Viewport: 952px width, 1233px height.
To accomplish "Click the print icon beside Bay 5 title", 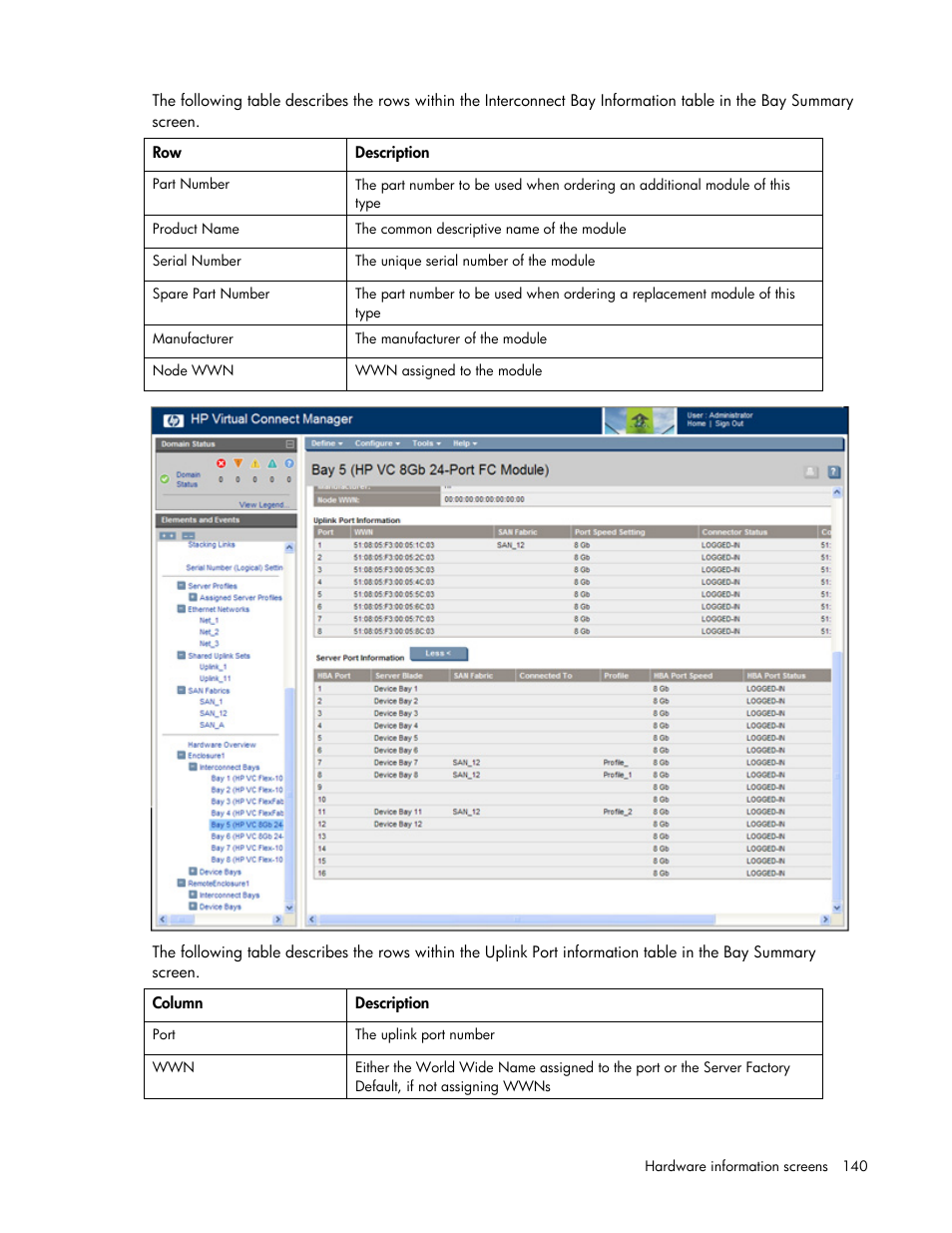I will (x=811, y=472).
